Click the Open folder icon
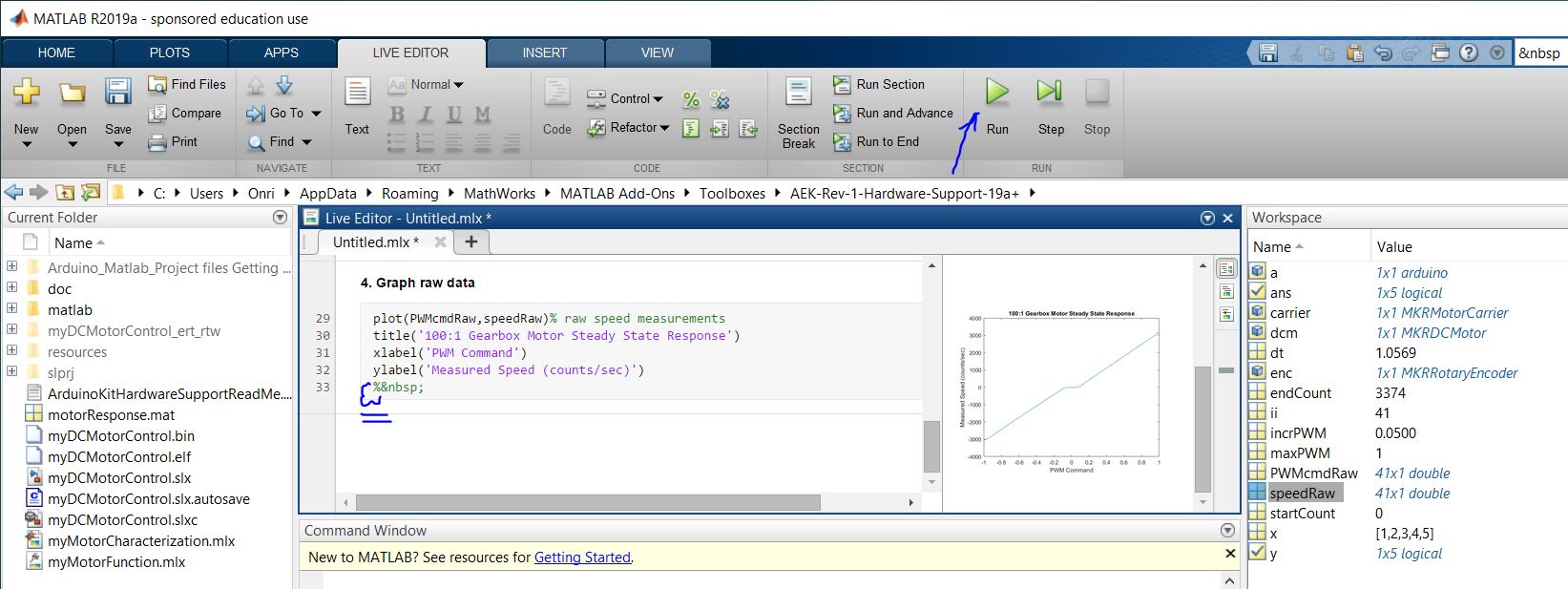Viewport: 1568px width, 589px height. coord(72,92)
